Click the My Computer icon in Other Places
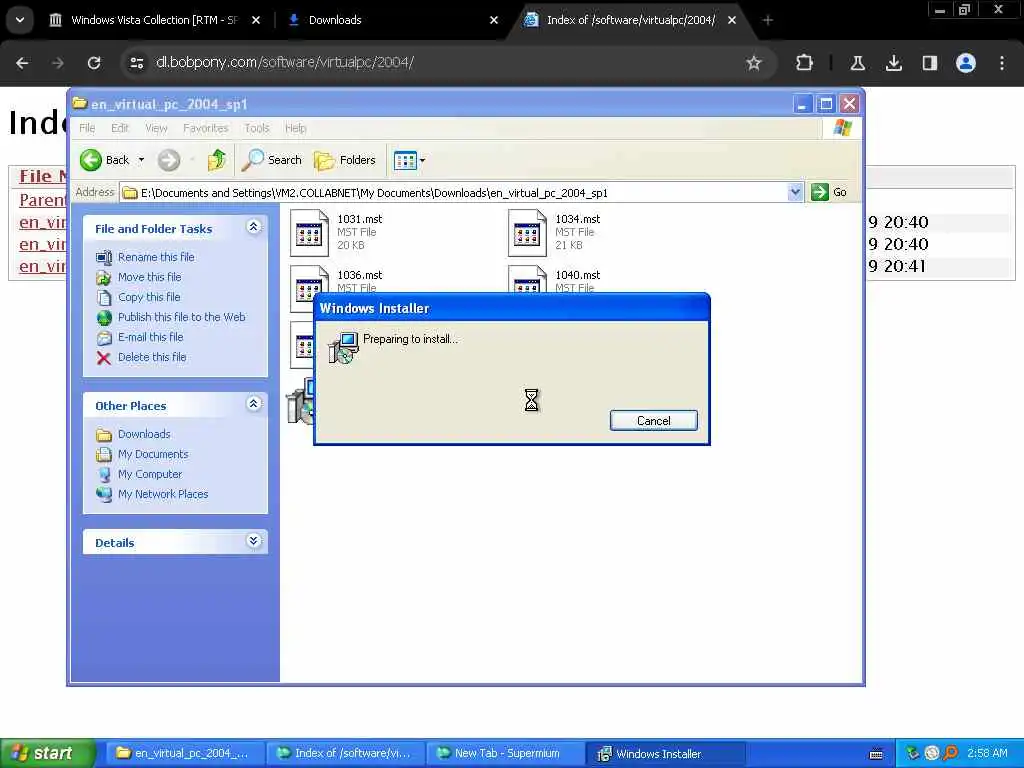The width and height of the screenshot is (1024, 768). click(104, 475)
